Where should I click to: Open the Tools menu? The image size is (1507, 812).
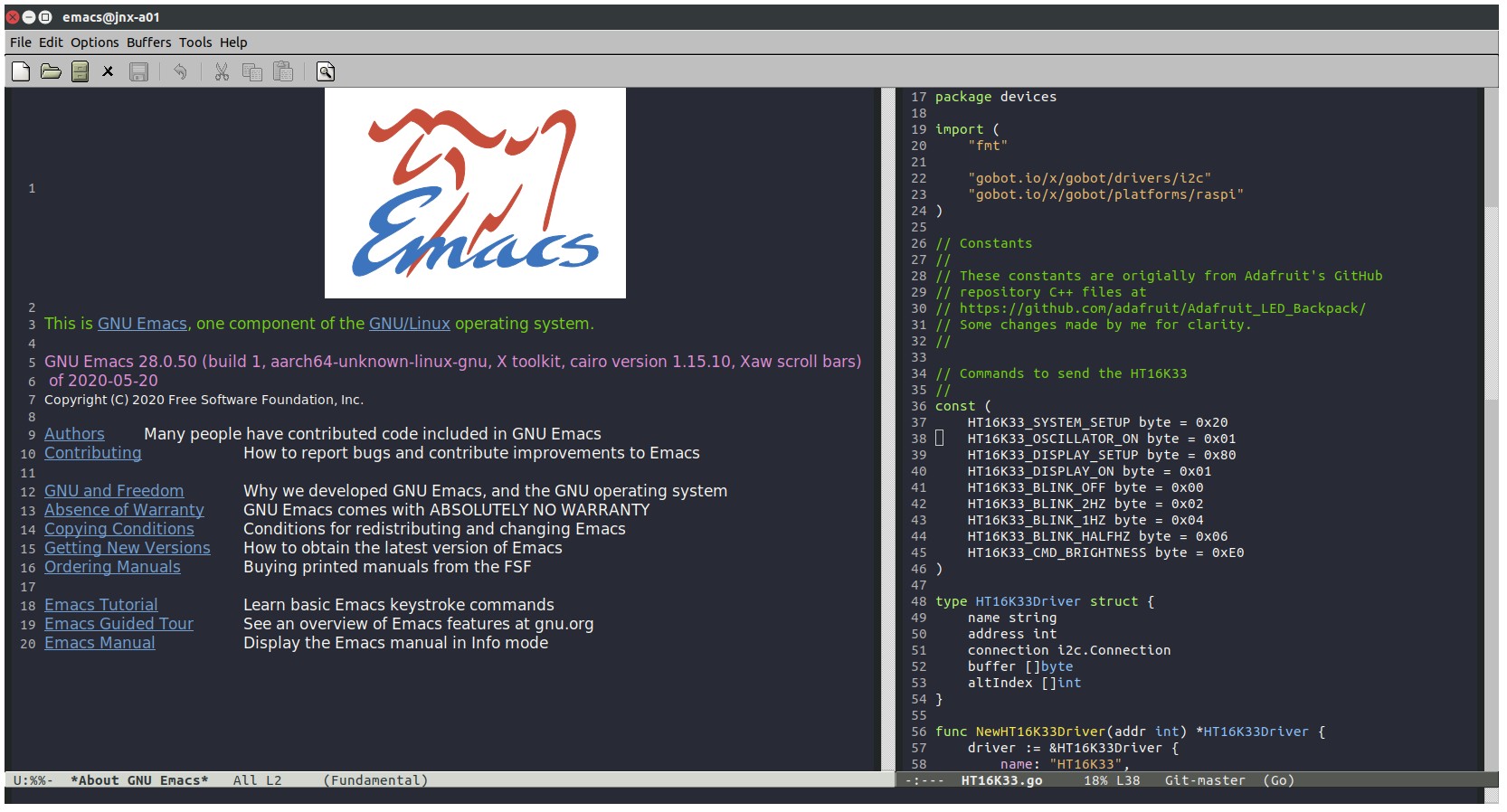(195, 42)
